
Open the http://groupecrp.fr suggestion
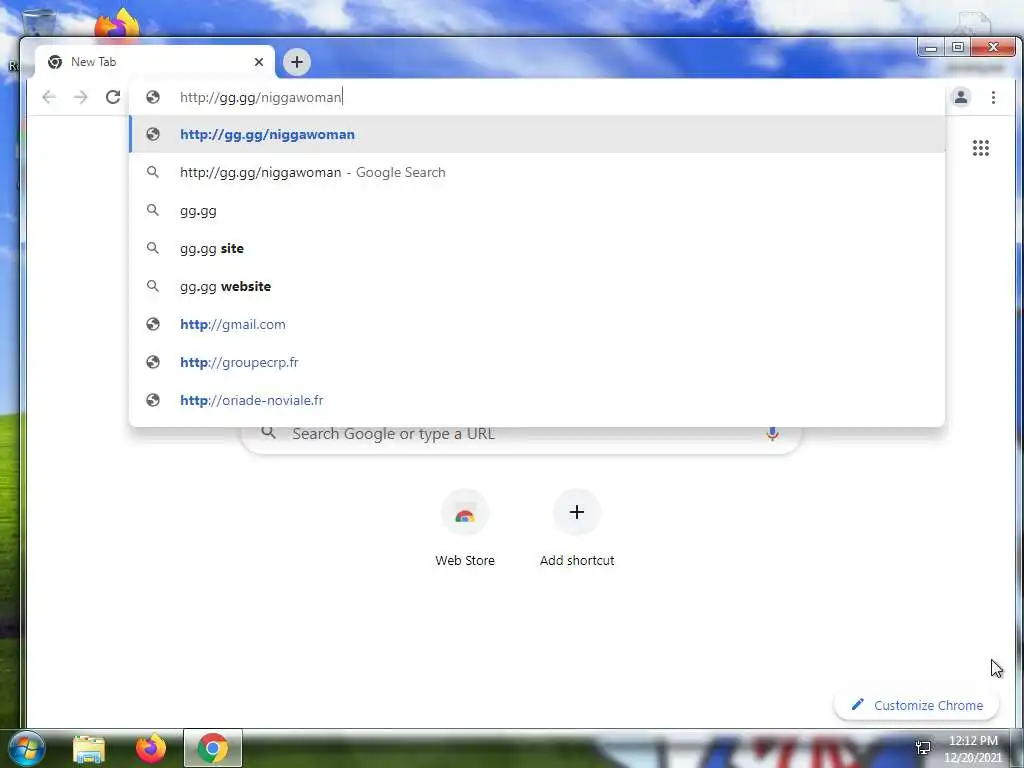(537, 362)
